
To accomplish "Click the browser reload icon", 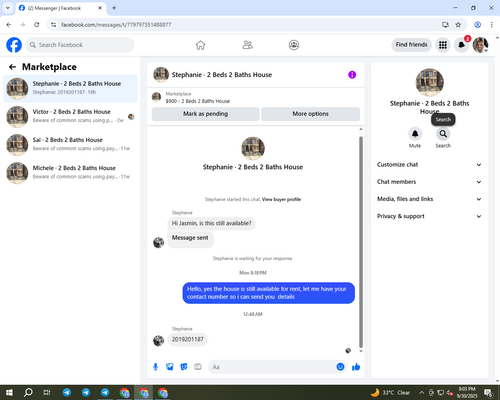I will (37, 25).
